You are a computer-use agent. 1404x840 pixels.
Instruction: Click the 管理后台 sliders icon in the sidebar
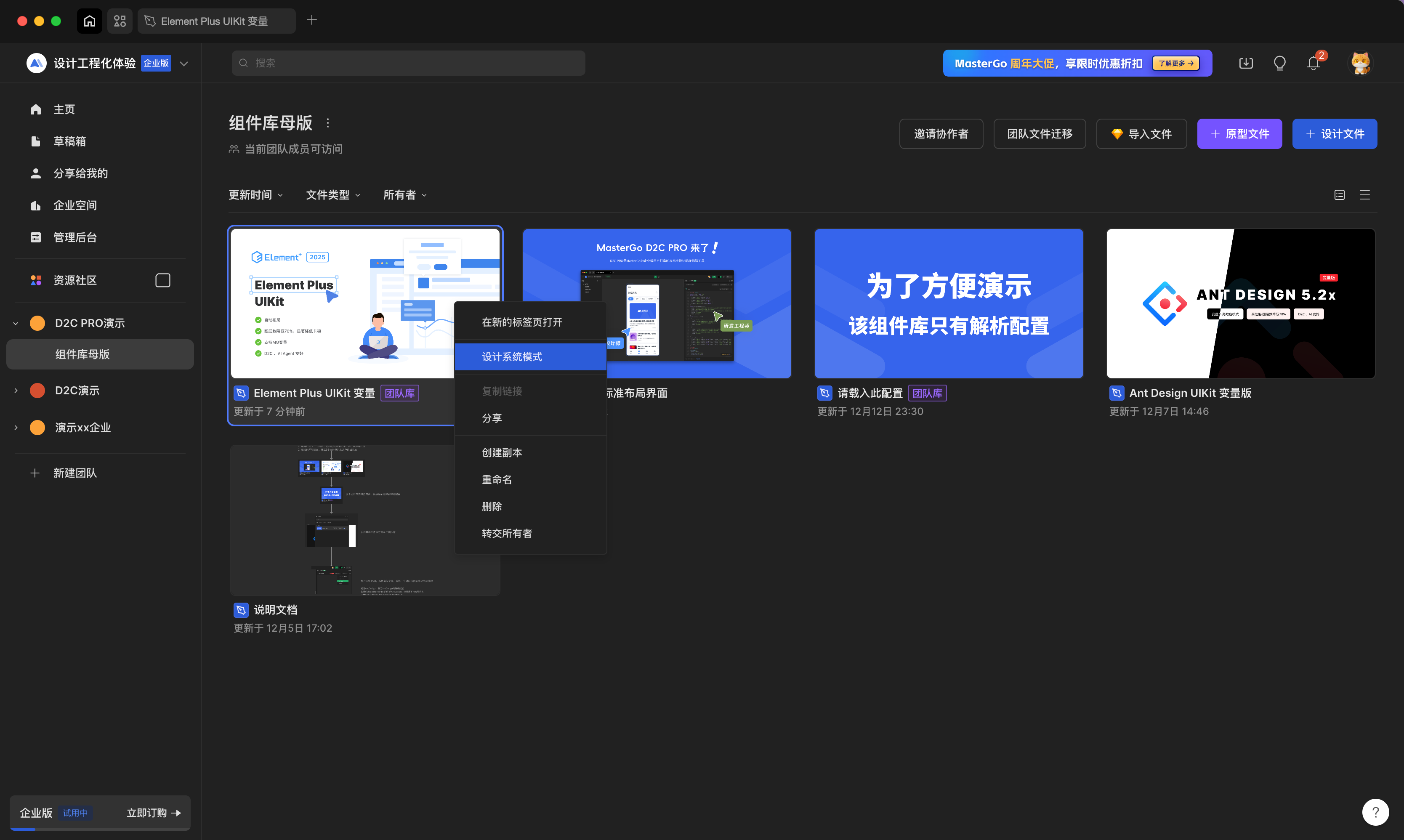pyautogui.click(x=36, y=237)
